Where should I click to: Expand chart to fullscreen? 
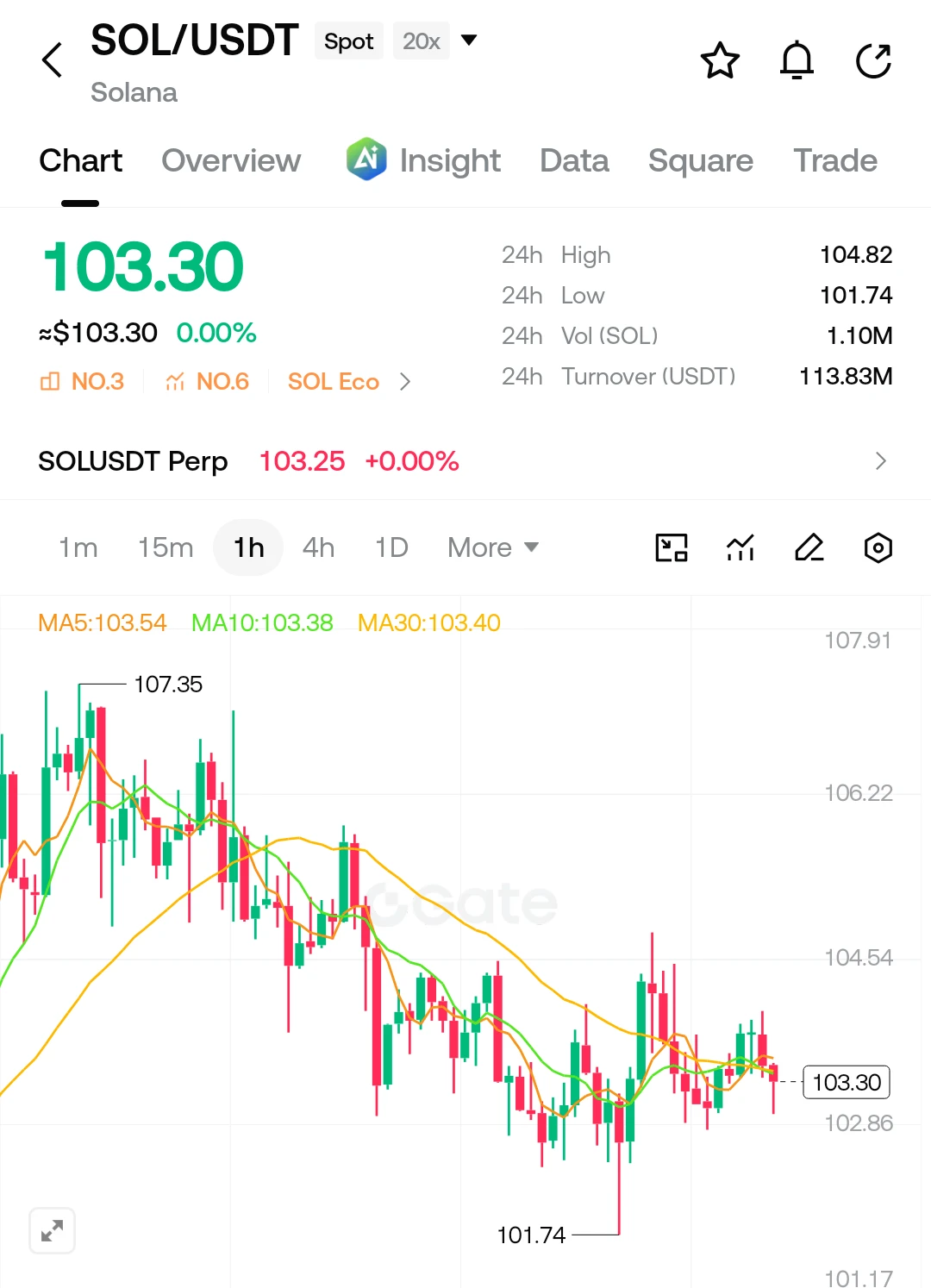(53, 1230)
